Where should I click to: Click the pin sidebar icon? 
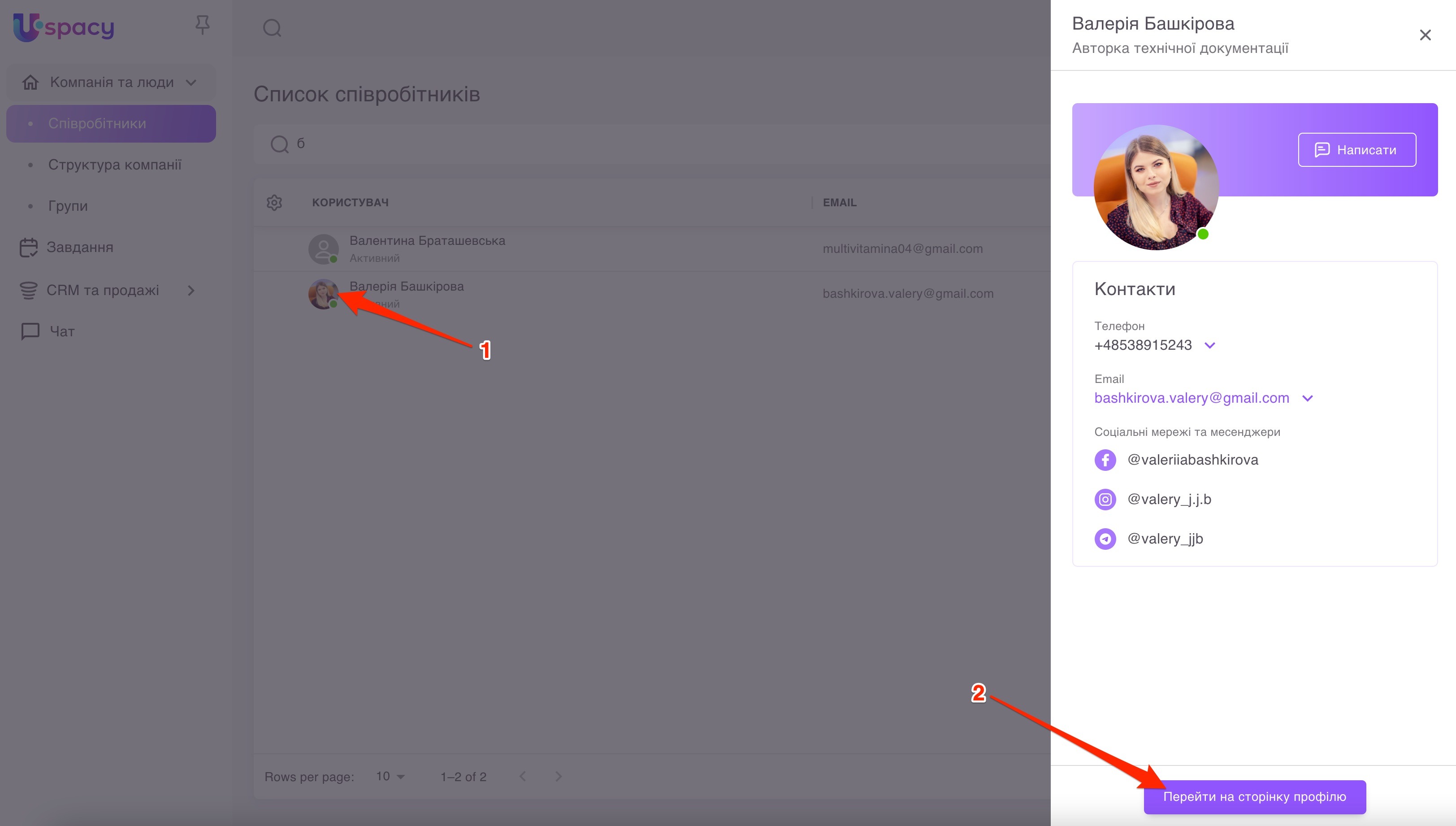203,25
